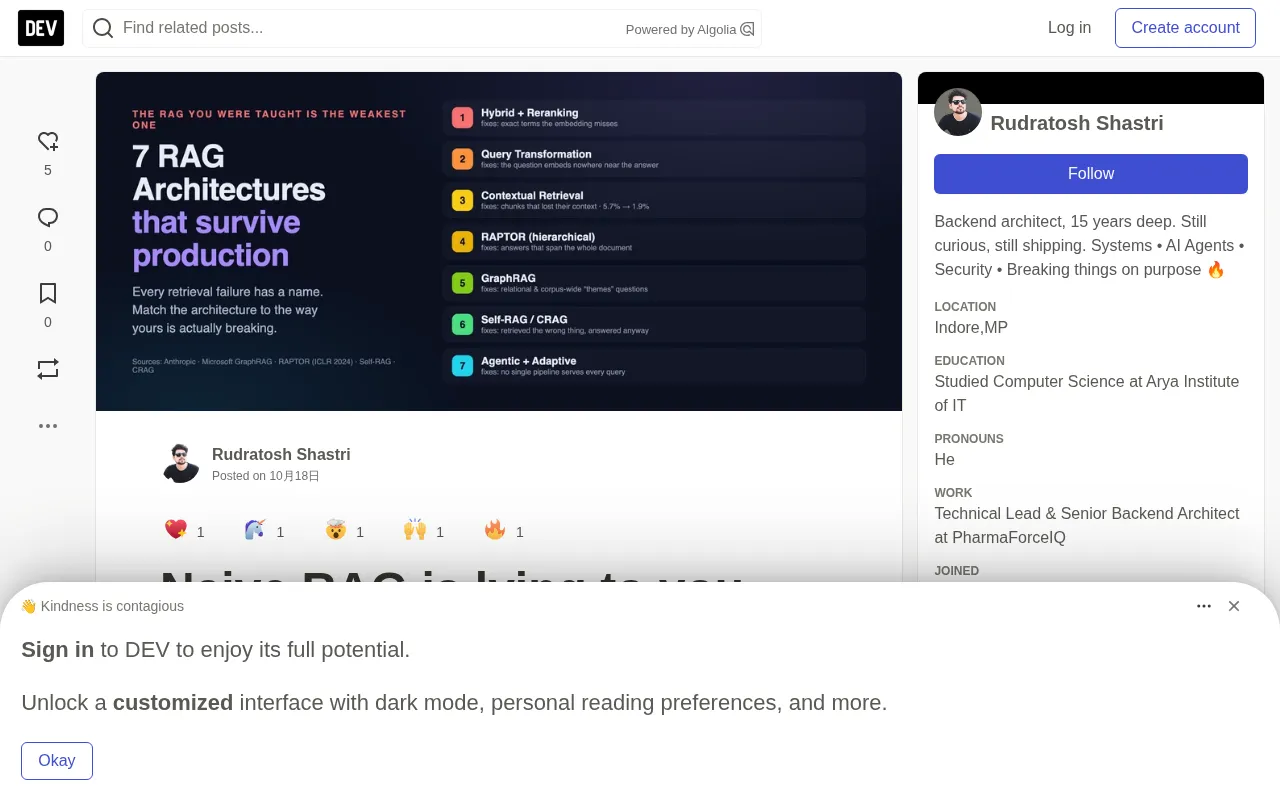Dismiss the sign-in banner with X
1280x800 pixels.
coord(1234,606)
